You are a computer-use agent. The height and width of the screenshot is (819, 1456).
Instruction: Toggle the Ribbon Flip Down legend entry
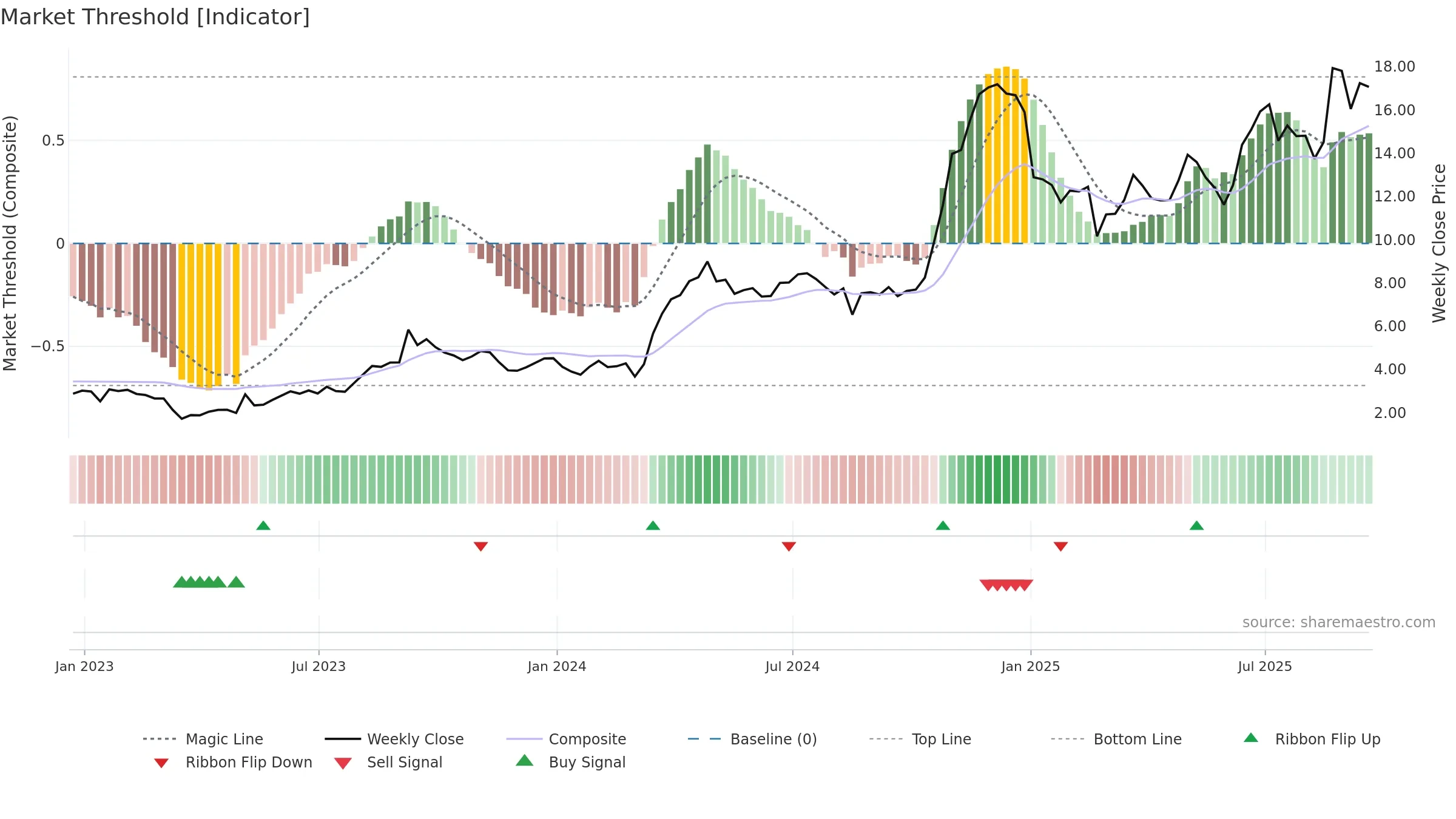click(233, 762)
